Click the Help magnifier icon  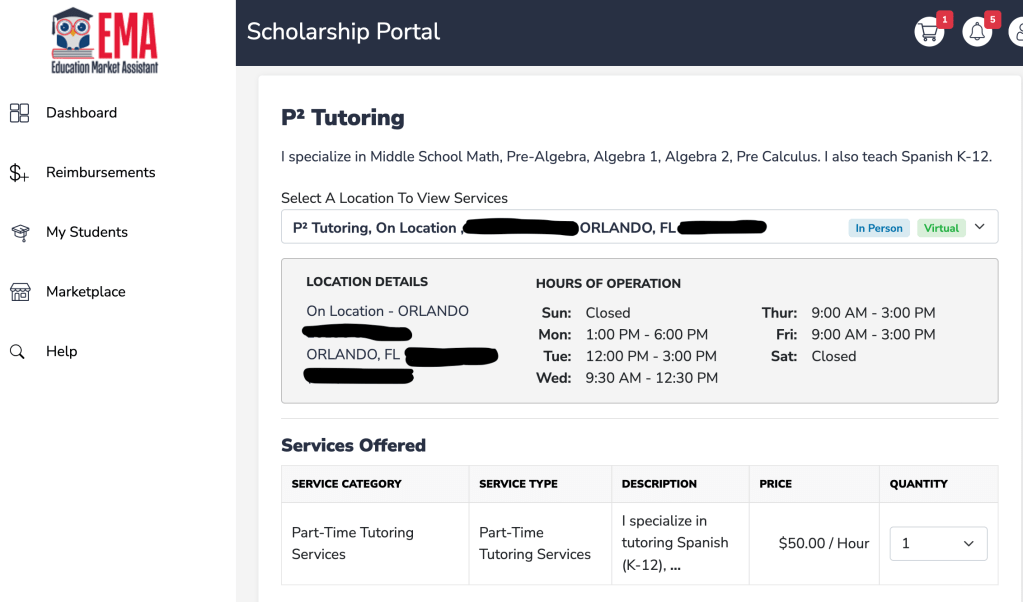point(18,352)
